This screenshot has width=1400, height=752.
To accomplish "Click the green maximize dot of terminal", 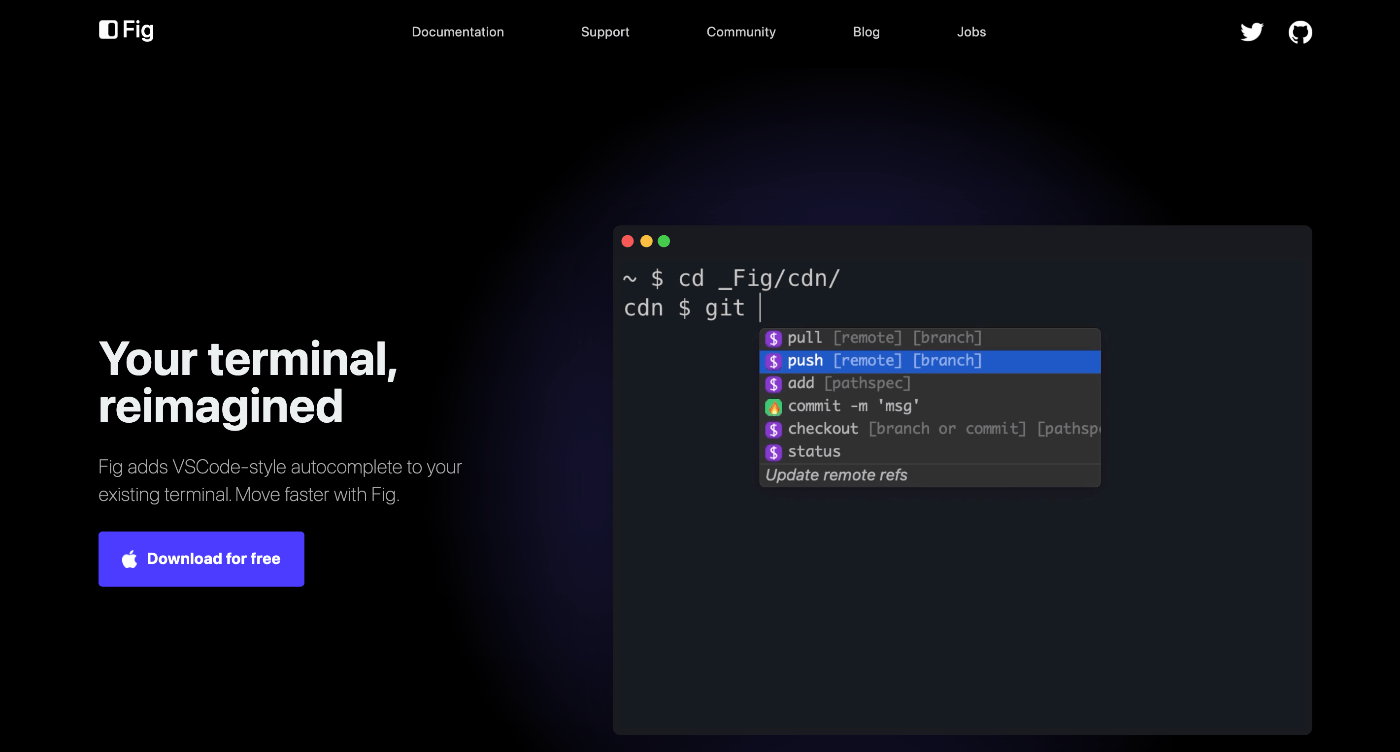I will coord(664,241).
